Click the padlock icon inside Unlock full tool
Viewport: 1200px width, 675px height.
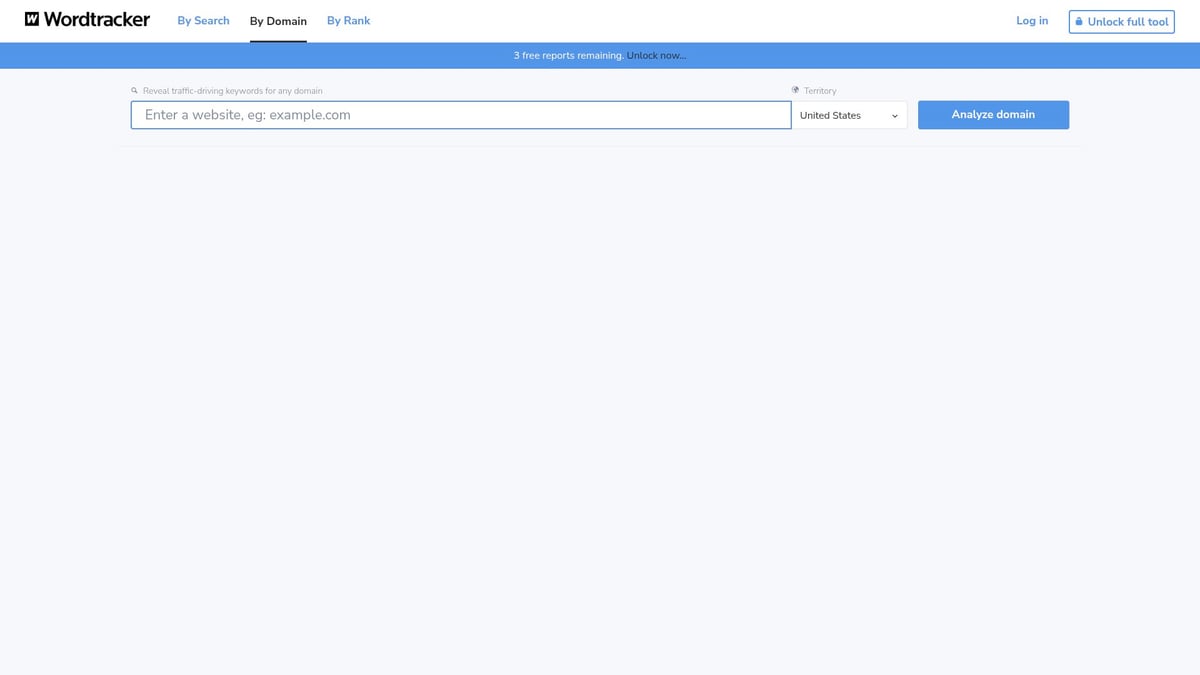(1079, 21)
